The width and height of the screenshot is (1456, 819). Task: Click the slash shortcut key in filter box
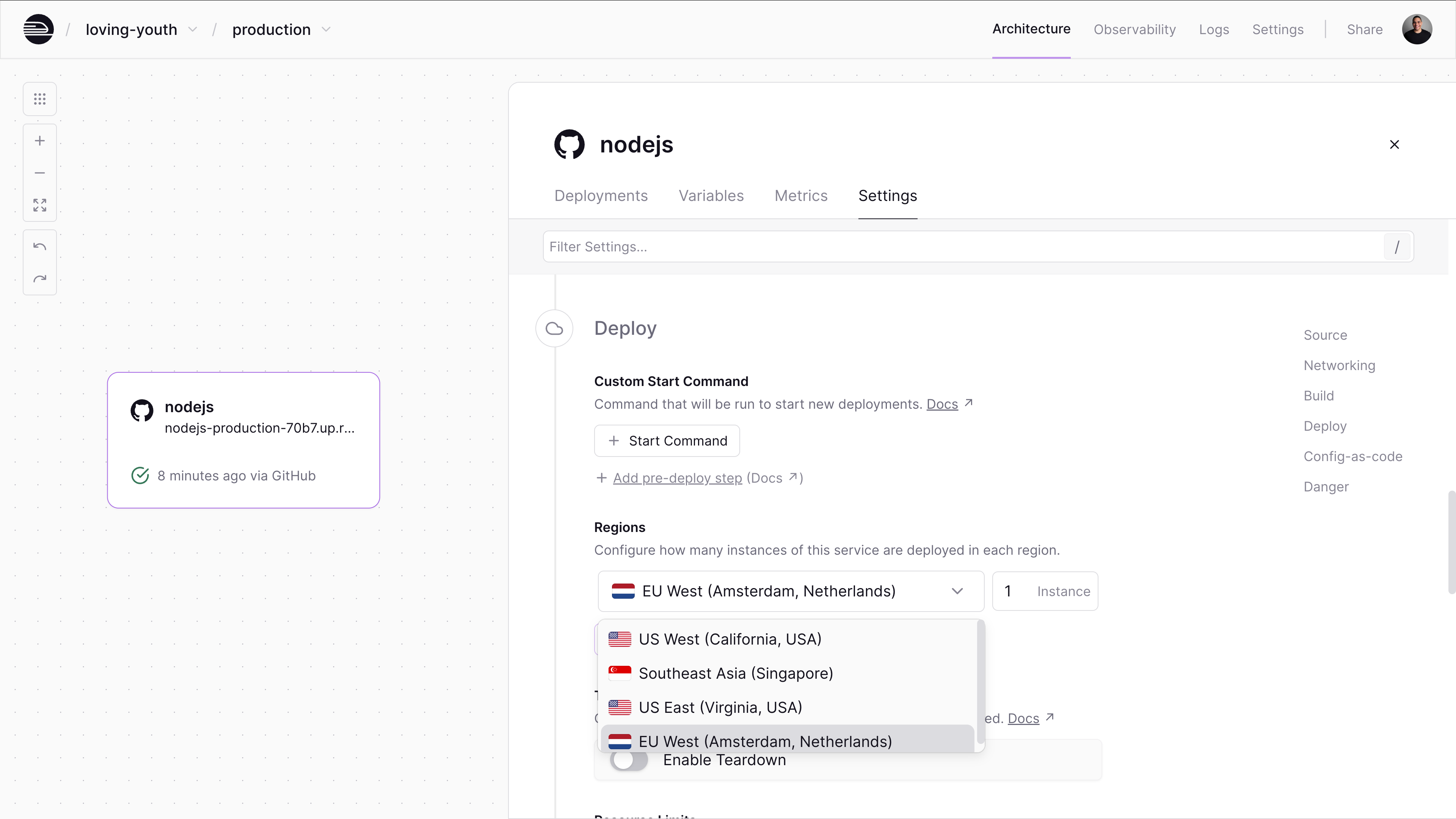[1396, 247]
